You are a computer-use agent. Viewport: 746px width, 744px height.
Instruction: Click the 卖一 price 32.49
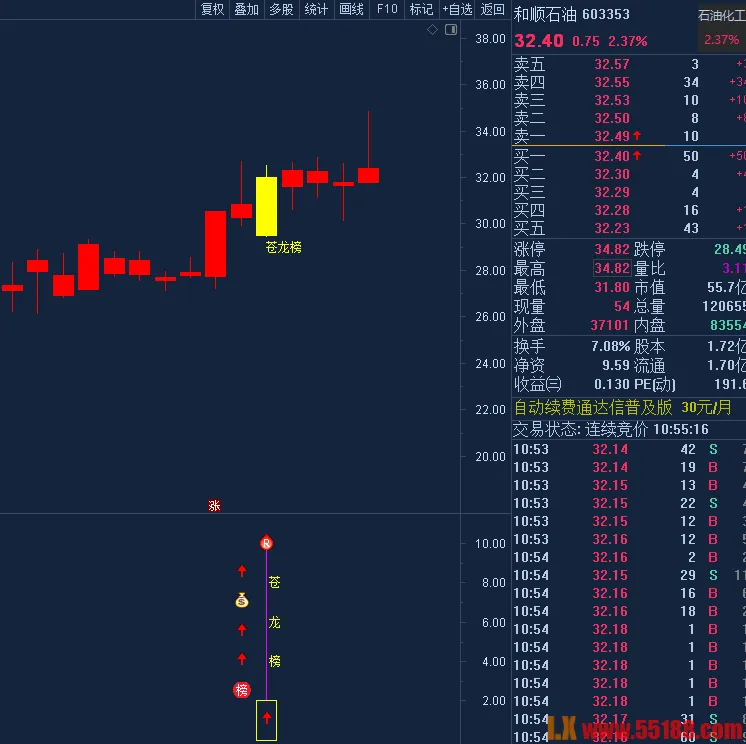point(612,136)
